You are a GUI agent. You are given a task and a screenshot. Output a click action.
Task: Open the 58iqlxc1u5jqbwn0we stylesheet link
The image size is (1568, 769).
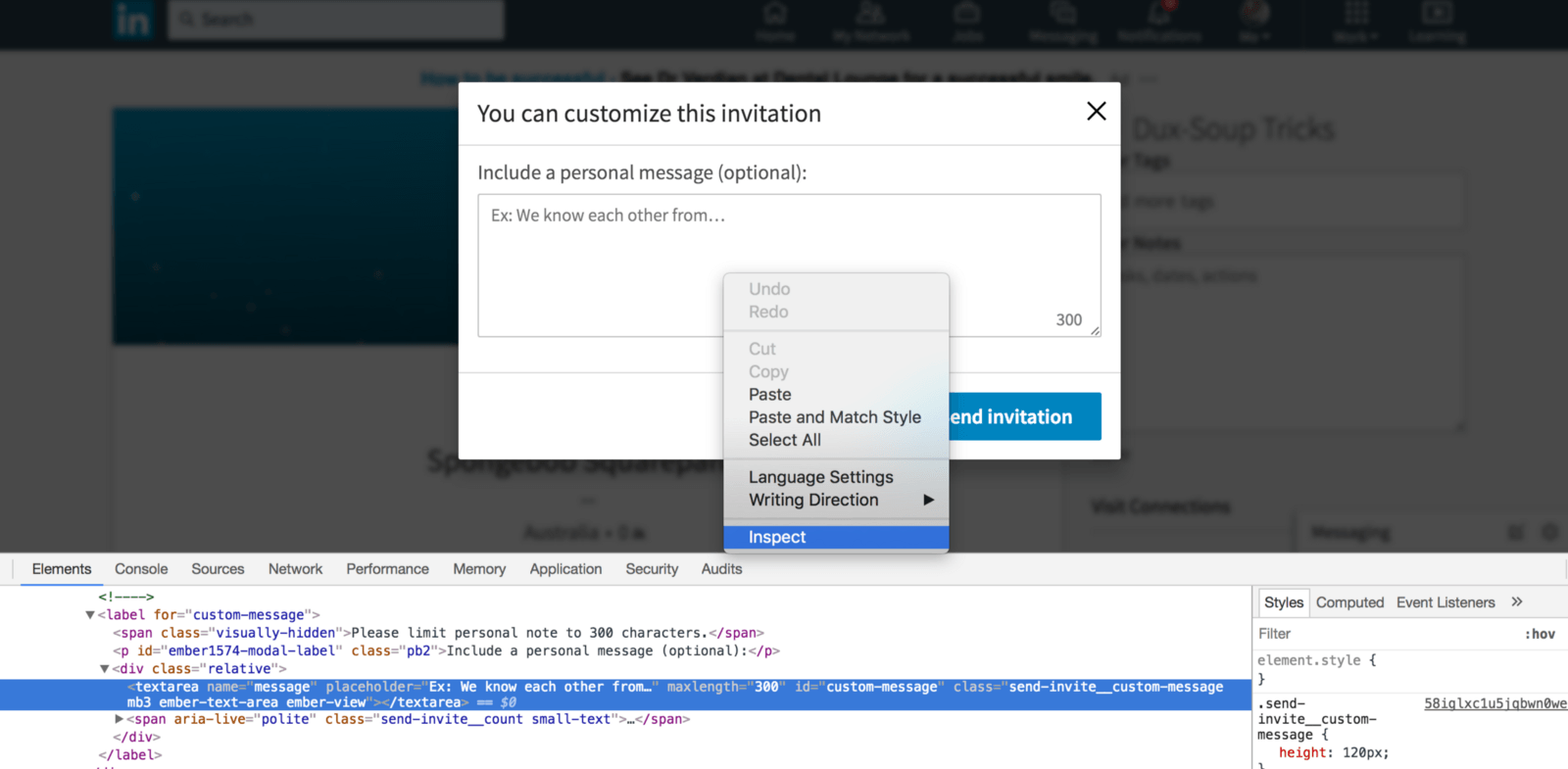click(x=1495, y=703)
